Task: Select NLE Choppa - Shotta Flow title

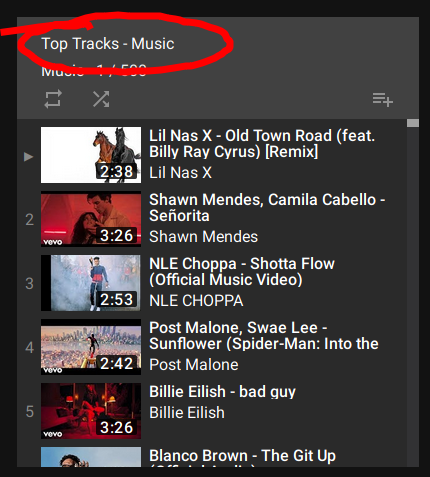Action: pos(242,272)
